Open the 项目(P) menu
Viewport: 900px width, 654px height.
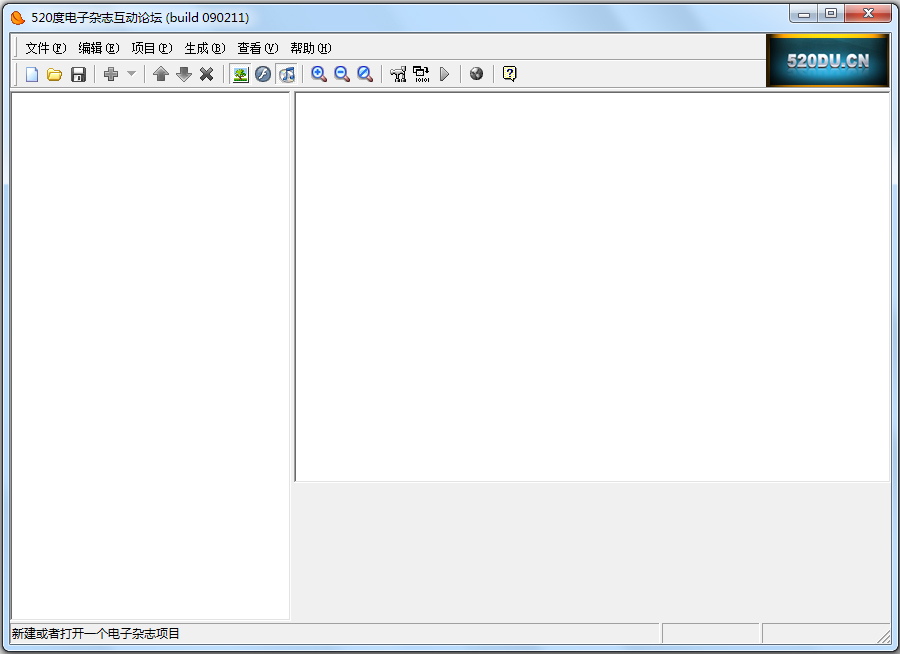(x=152, y=48)
